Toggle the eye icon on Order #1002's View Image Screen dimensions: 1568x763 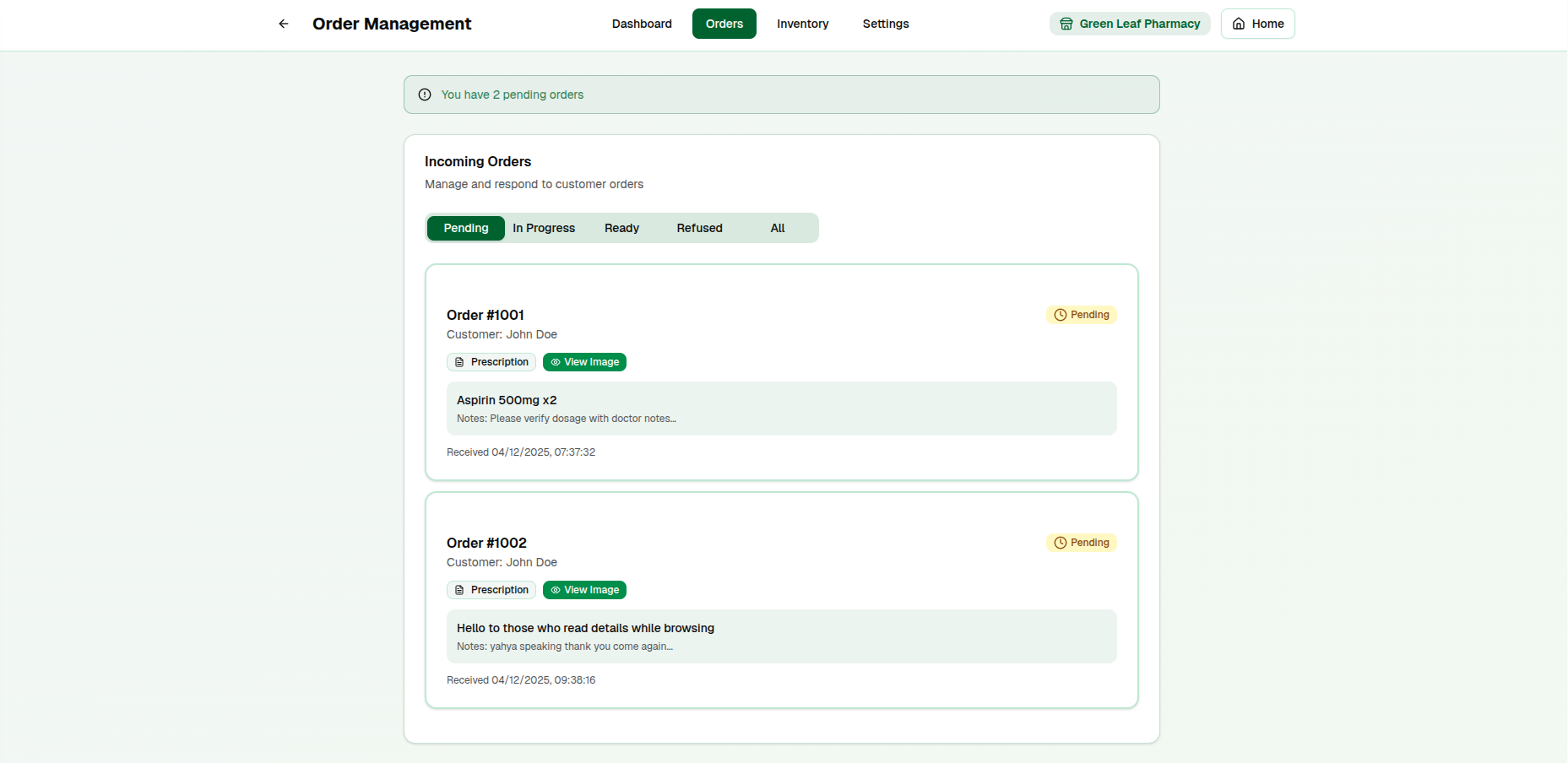555,589
